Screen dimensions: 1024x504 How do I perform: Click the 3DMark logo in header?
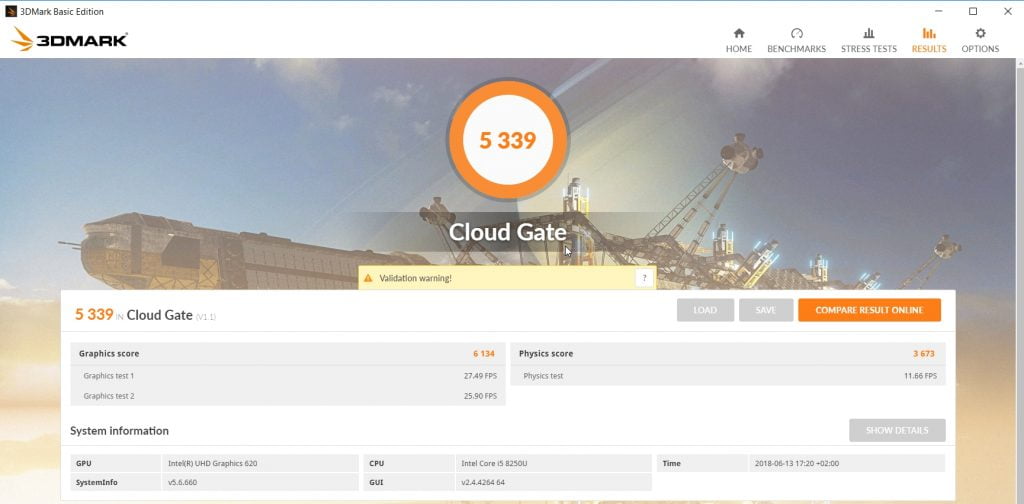click(x=69, y=39)
